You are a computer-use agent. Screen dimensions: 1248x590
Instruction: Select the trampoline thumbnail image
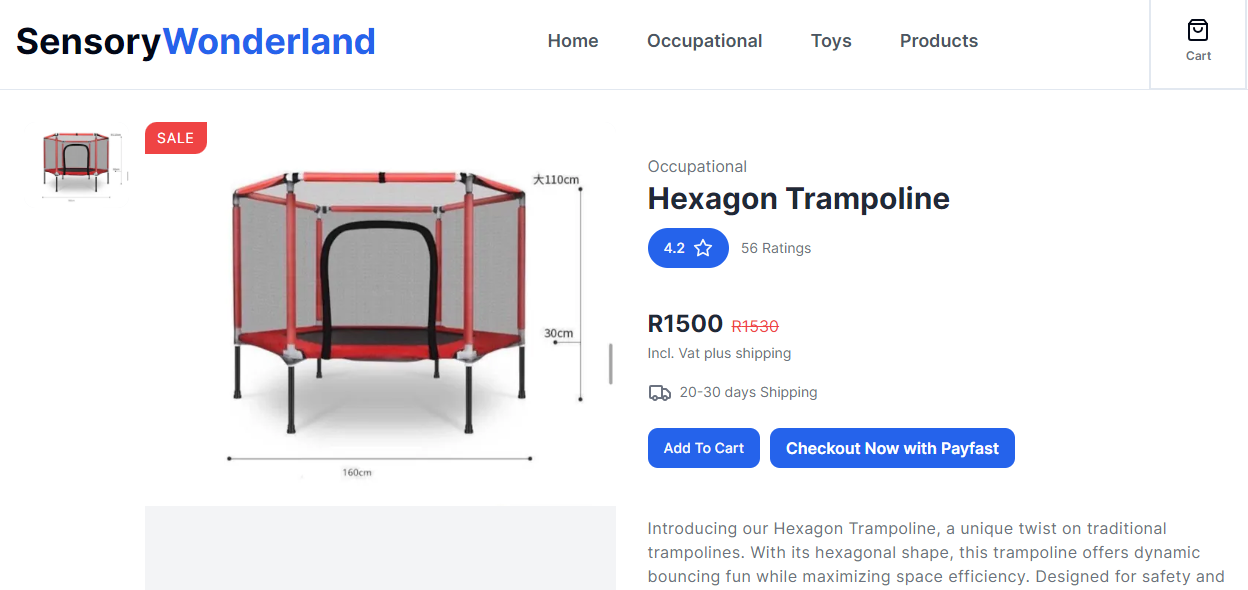point(85,165)
